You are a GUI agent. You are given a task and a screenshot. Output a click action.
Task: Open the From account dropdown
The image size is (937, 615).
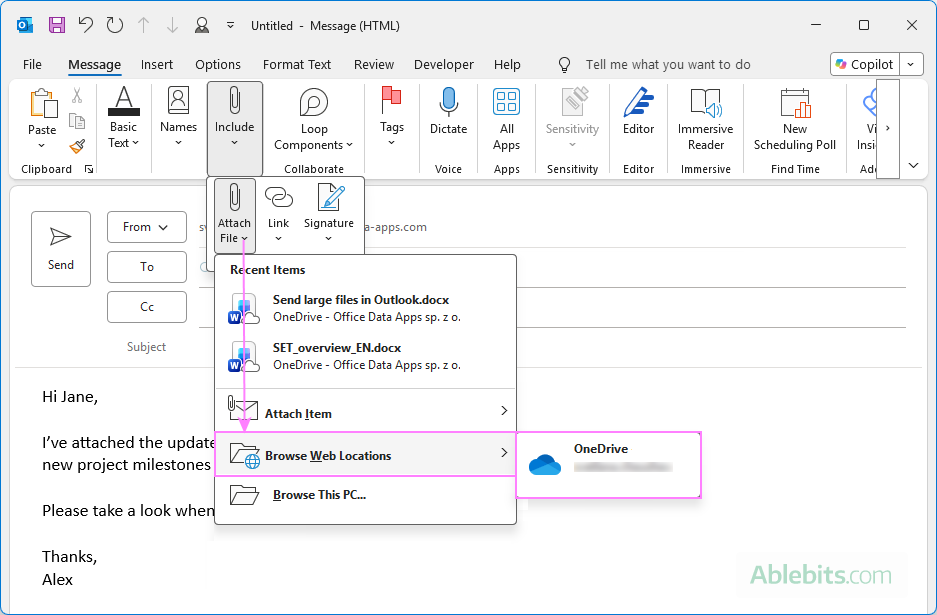click(x=147, y=227)
